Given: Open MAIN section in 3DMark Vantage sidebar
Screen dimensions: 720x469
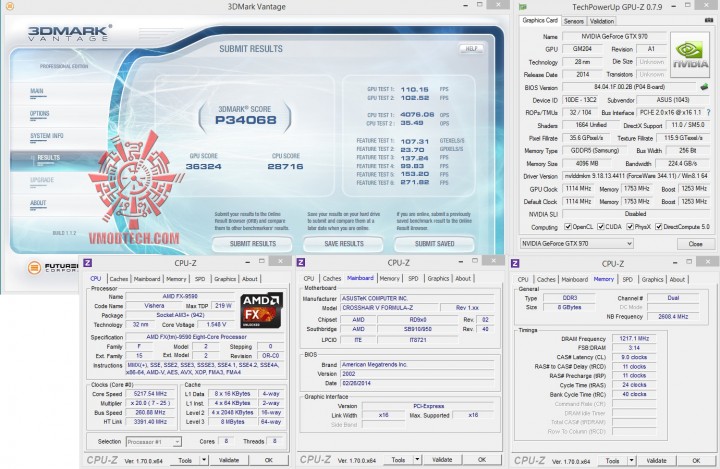Looking at the screenshot, I should pos(37,91).
